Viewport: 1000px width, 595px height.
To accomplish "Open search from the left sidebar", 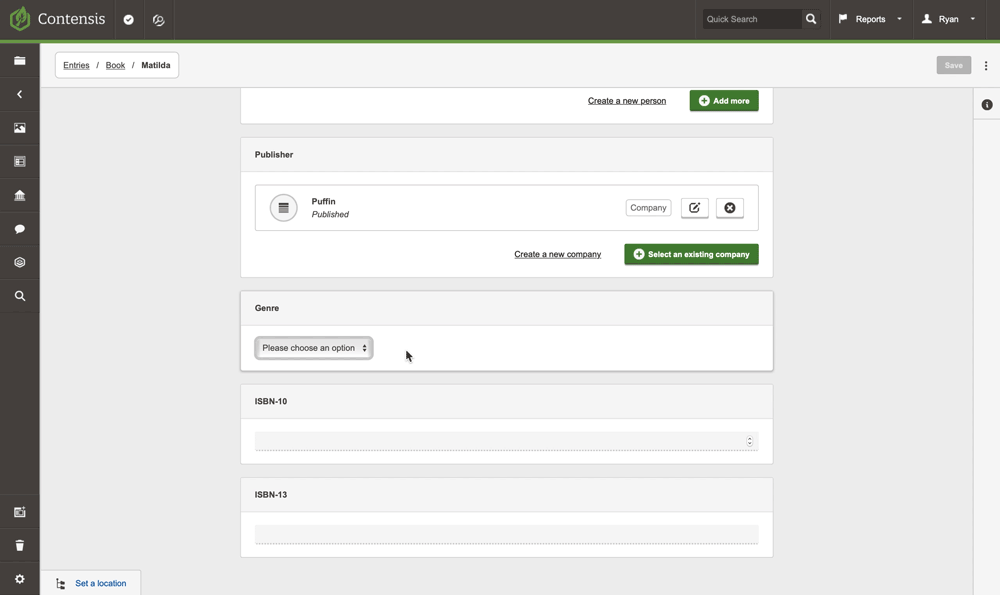I will (19, 295).
